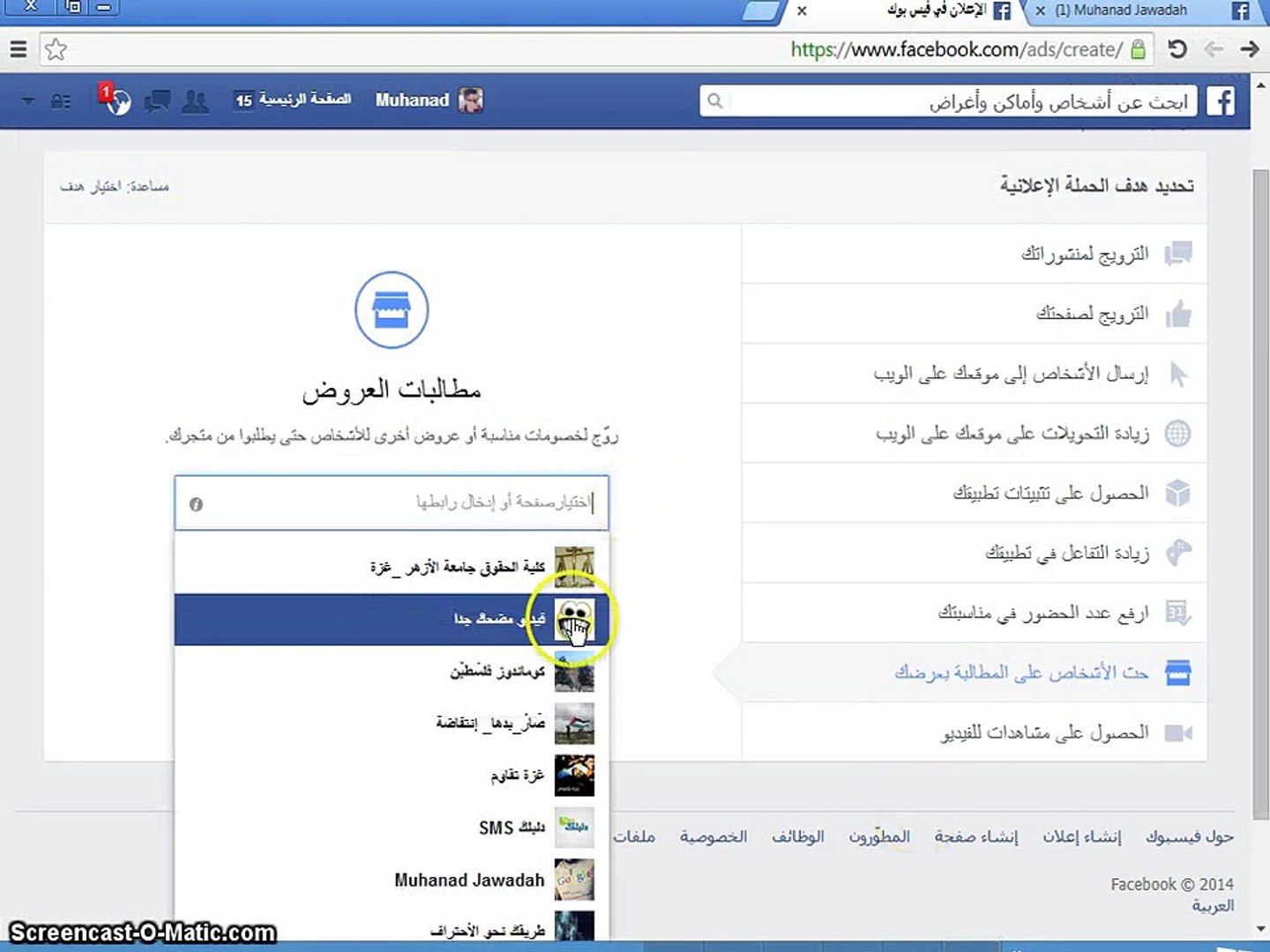Choose ضار_بدها_إنتفاضة page
Screen dimensions: 1270x952
click(392, 724)
